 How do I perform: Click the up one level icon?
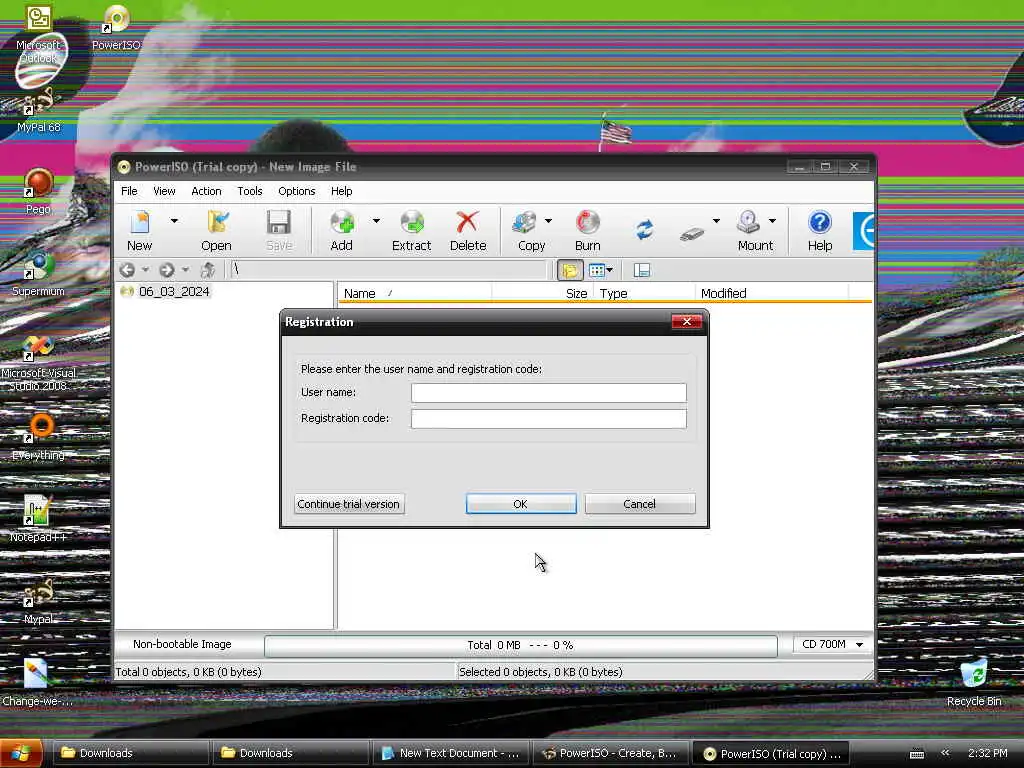pyautogui.click(x=208, y=270)
